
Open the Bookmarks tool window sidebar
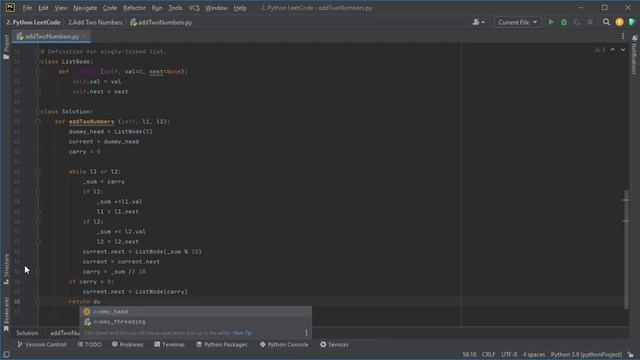[6, 314]
